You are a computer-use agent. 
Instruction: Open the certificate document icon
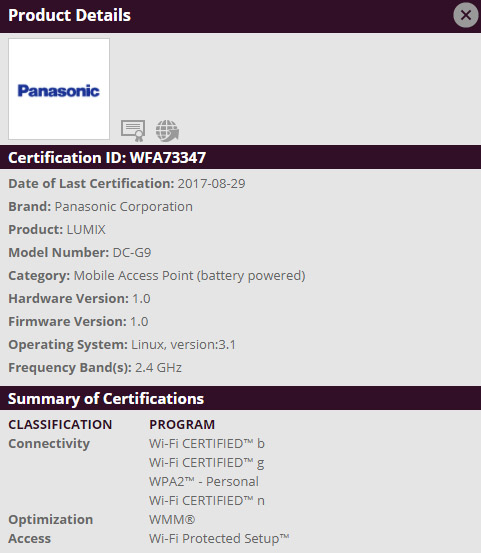[x=133, y=130]
